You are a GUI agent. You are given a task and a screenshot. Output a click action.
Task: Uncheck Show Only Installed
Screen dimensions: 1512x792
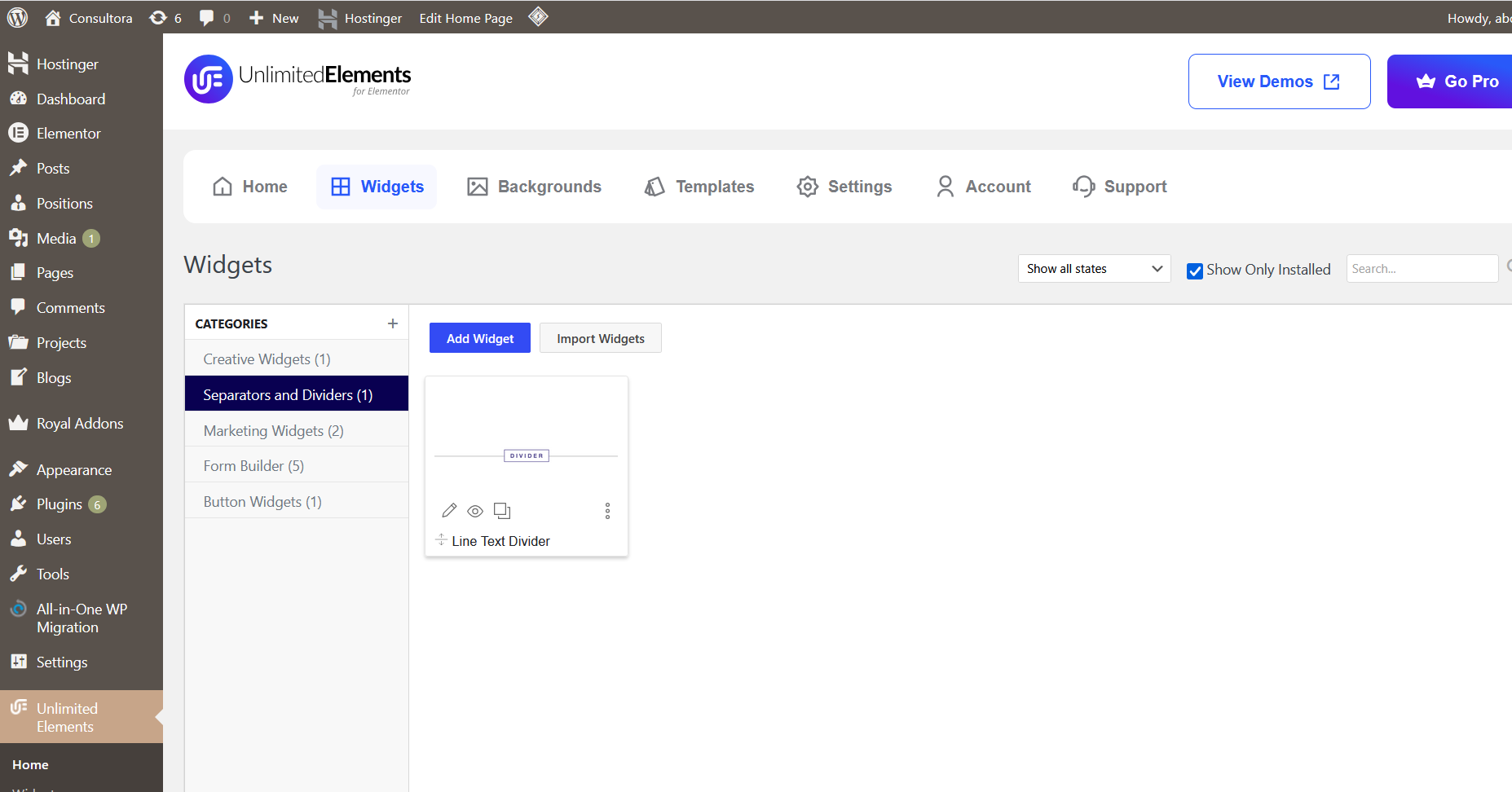(x=1195, y=270)
